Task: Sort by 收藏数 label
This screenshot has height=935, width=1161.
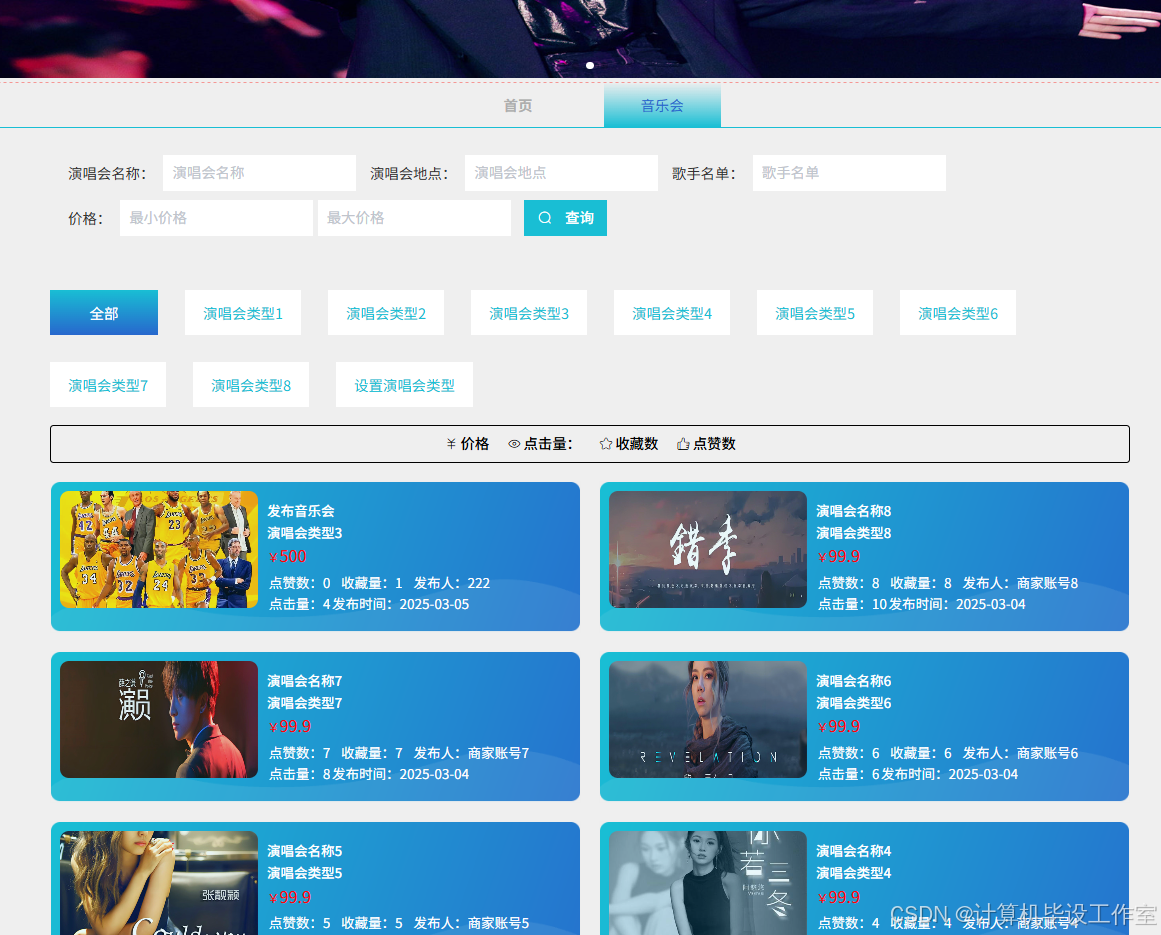Action: click(x=637, y=444)
